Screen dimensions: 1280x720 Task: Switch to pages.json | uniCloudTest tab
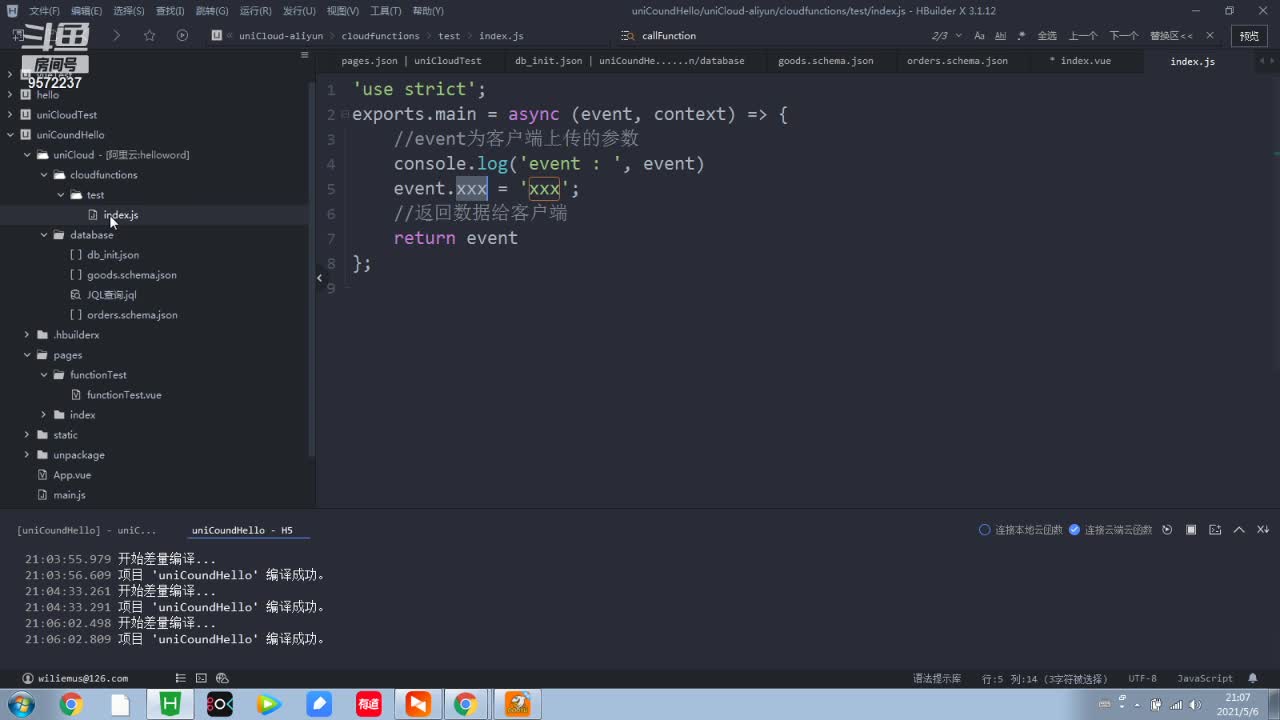411,61
